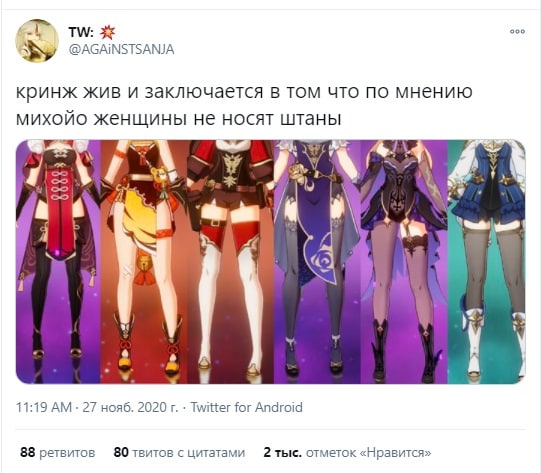Open the tweet's three-dot more options menu

coord(517,31)
